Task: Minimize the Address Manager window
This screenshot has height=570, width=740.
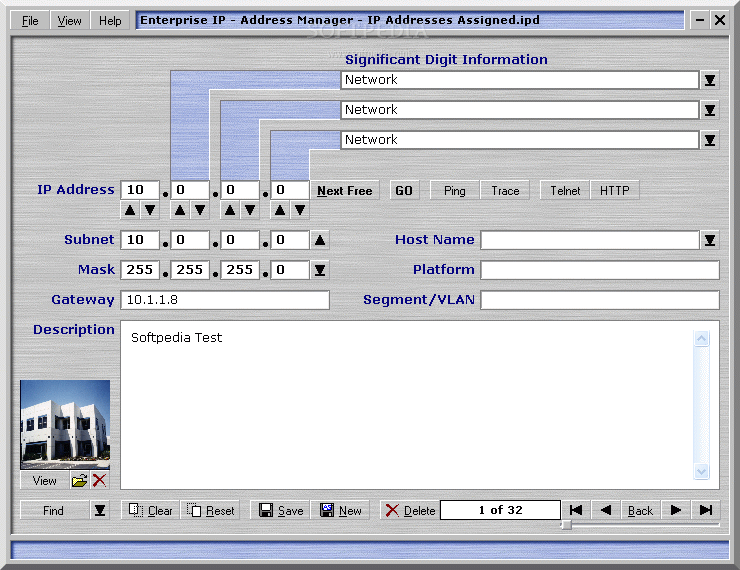Action: (x=700, y=20)
